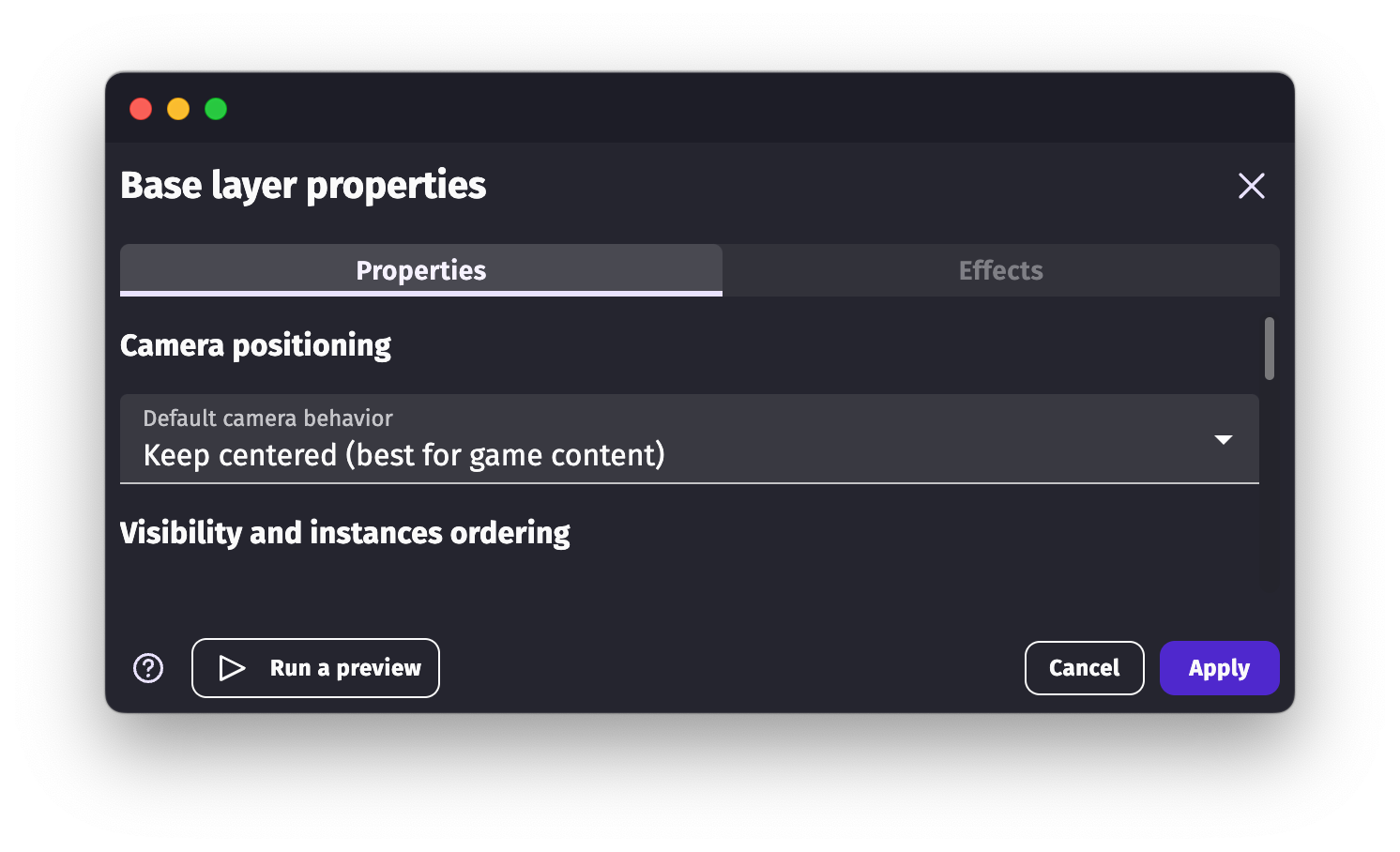Click the camera behavior dropdown arrow
1400x852 pixels.
[x=1223, y=439]
